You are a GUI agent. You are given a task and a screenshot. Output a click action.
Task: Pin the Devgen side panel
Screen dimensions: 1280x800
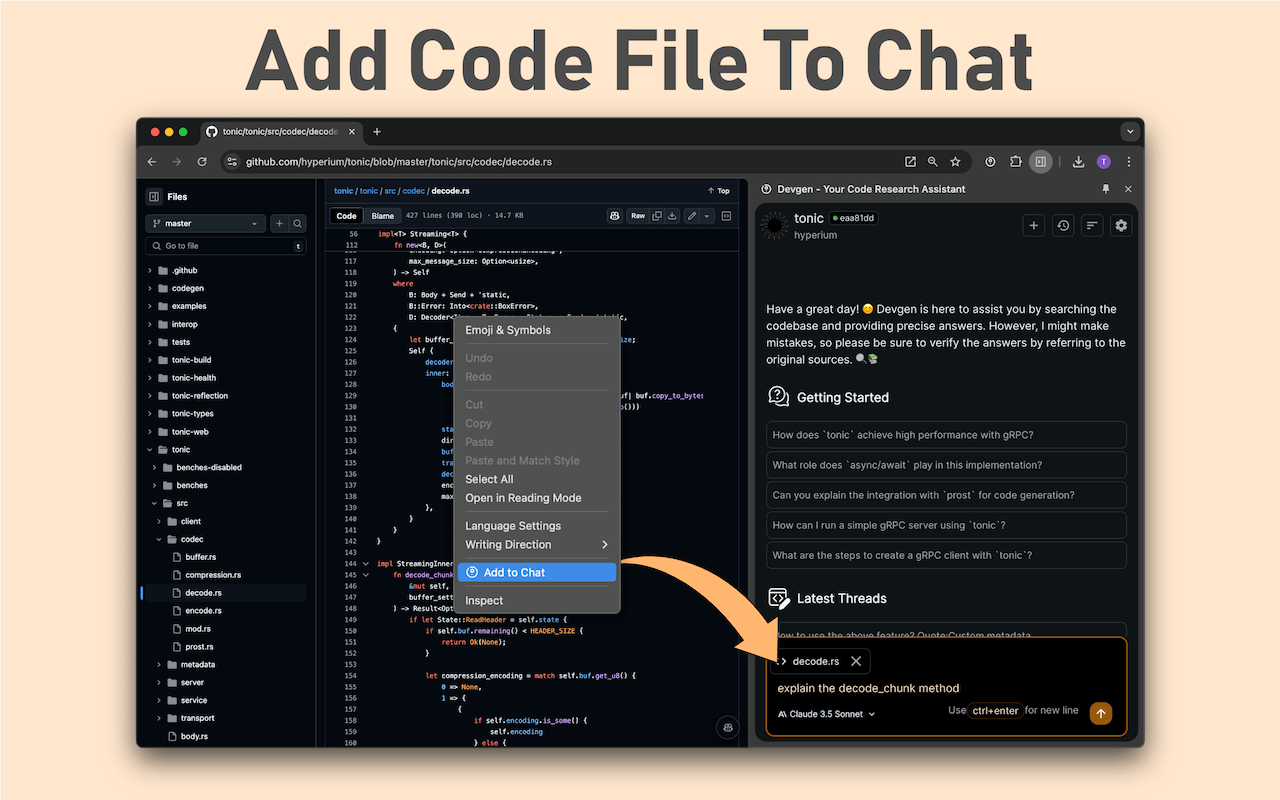point(1105,189)
